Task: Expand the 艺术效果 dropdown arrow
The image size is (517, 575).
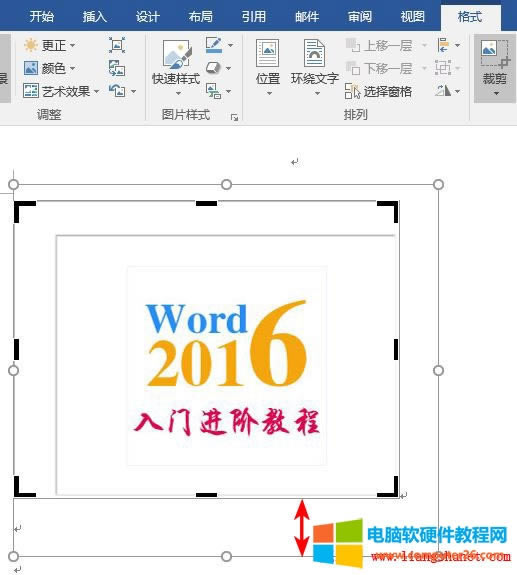Action: (x=96, y=91)
